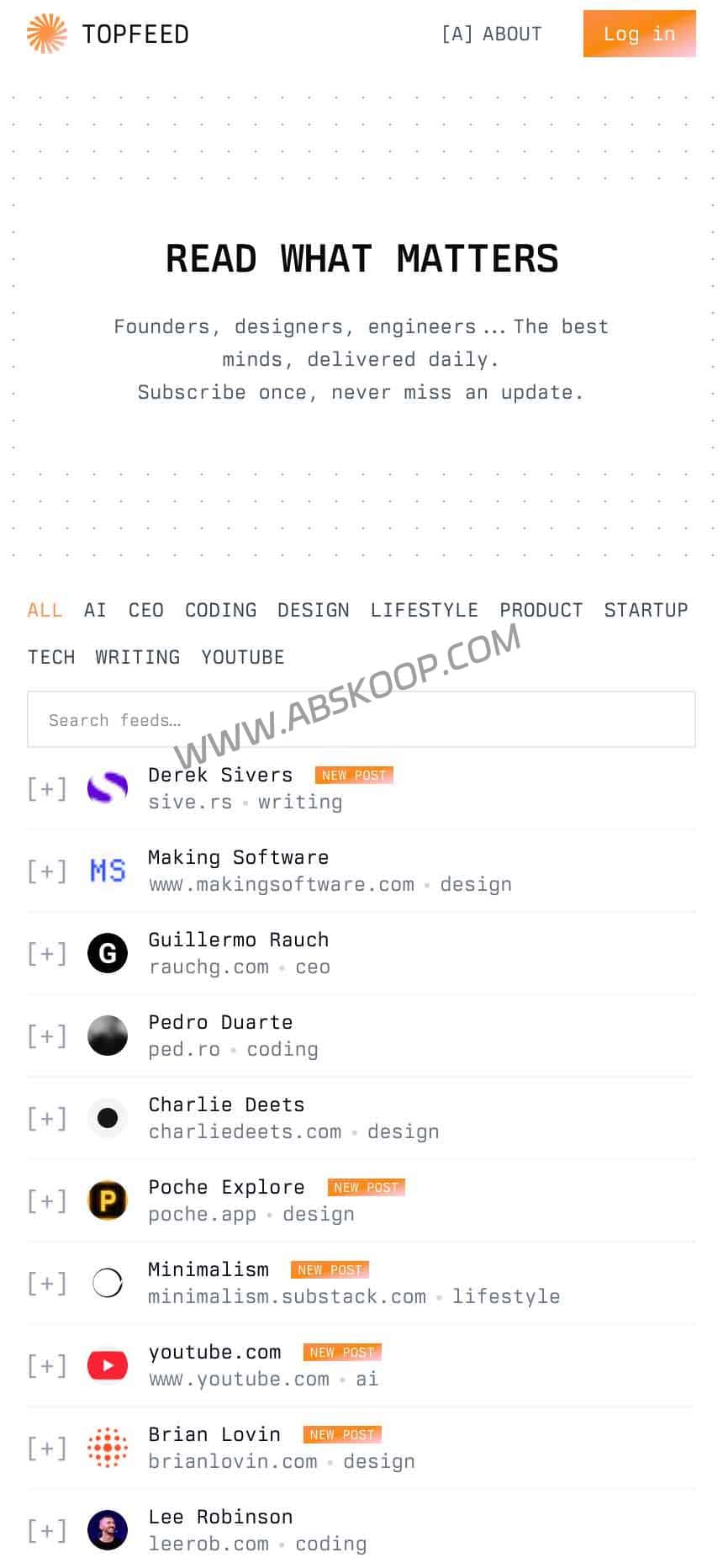Open the Guillermo Rauch feed title
Viewport: 723px width, 1568px height.
(239, 940)
